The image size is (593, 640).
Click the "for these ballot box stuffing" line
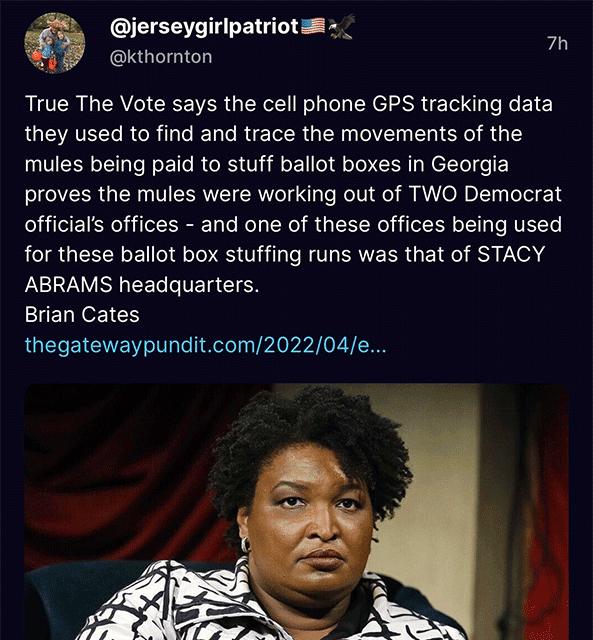click(x=285, y=254)
